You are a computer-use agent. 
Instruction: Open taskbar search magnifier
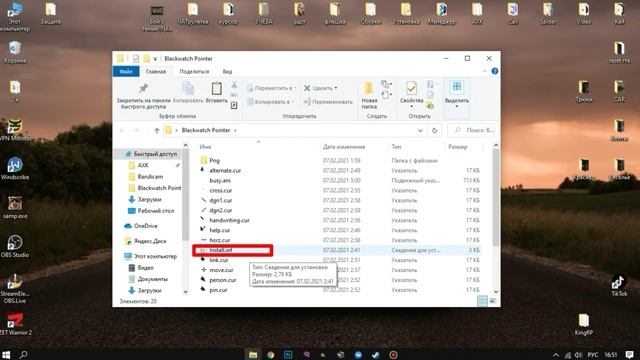[24, 355]
